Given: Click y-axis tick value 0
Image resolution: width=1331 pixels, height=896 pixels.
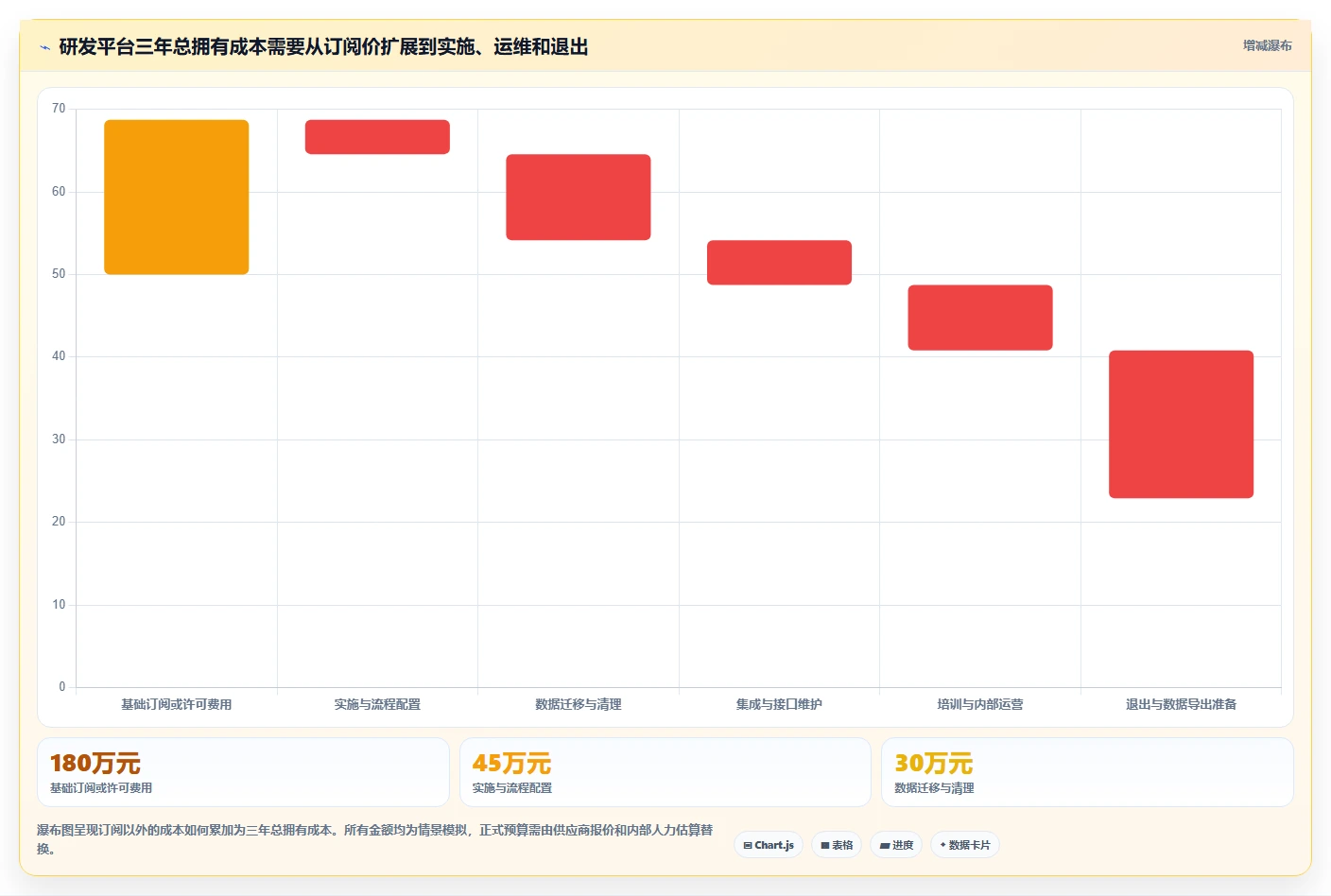Looking at the screenshot, I should point(62,687).
